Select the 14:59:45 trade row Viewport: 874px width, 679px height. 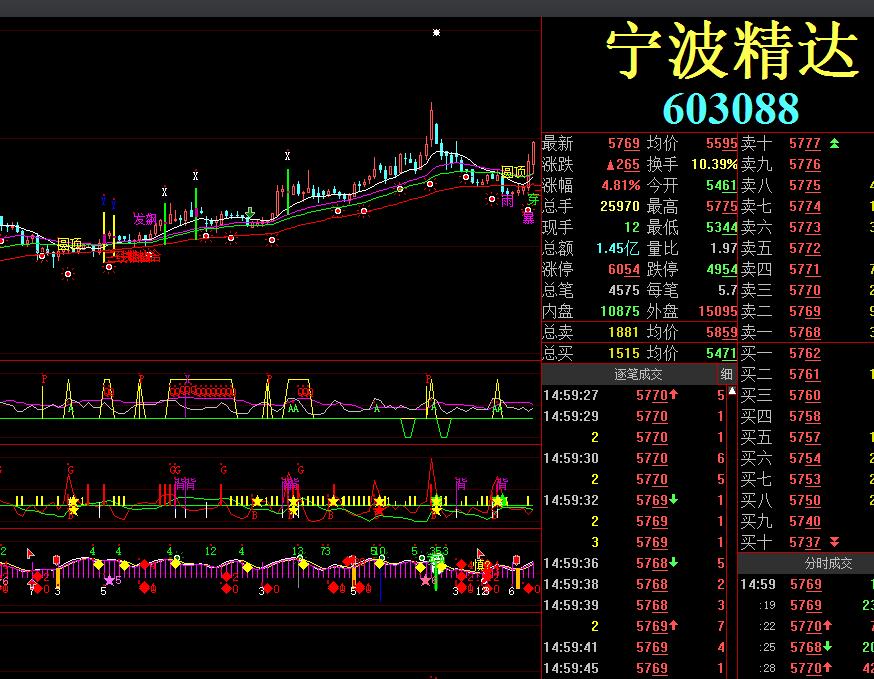(634, 668)
